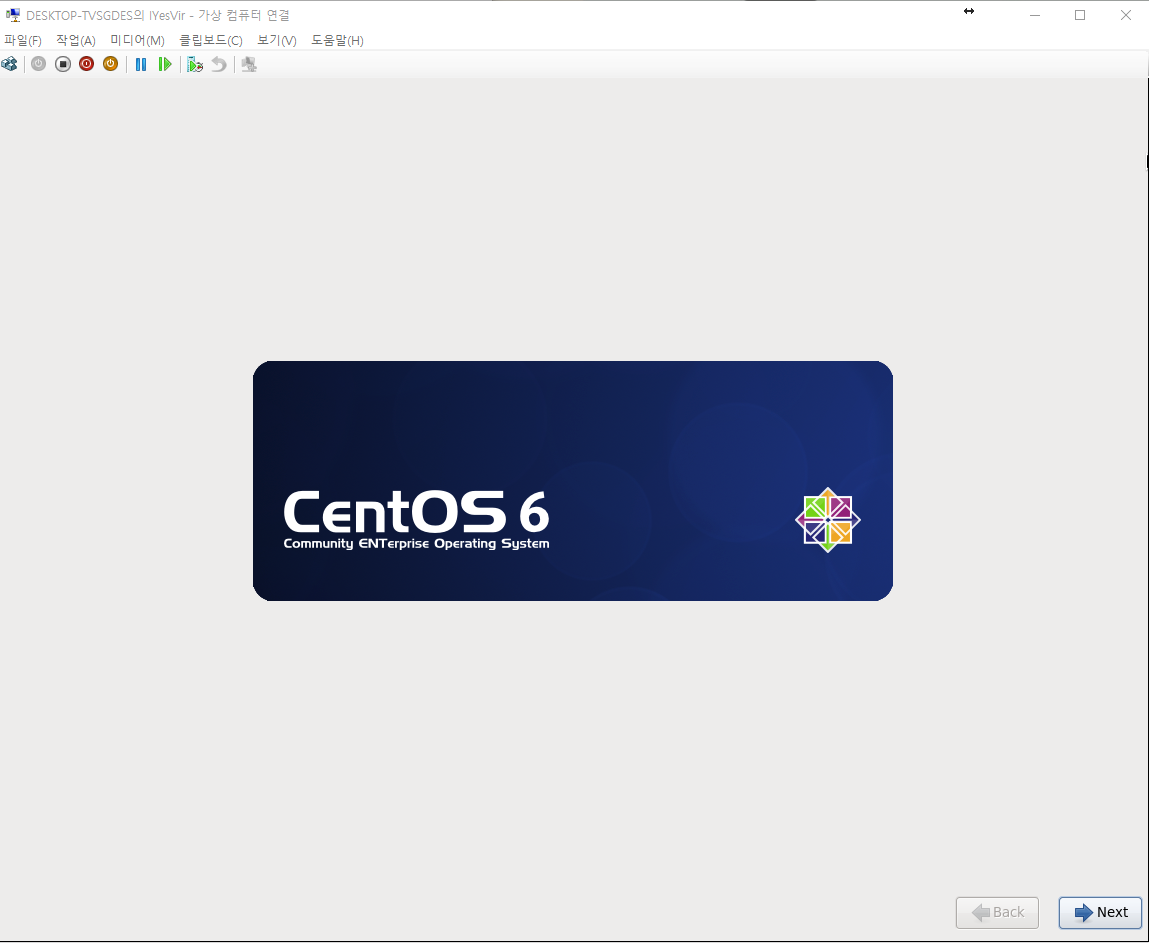
Task: Open the 보기(V) menu
Action: click(277, 40)
